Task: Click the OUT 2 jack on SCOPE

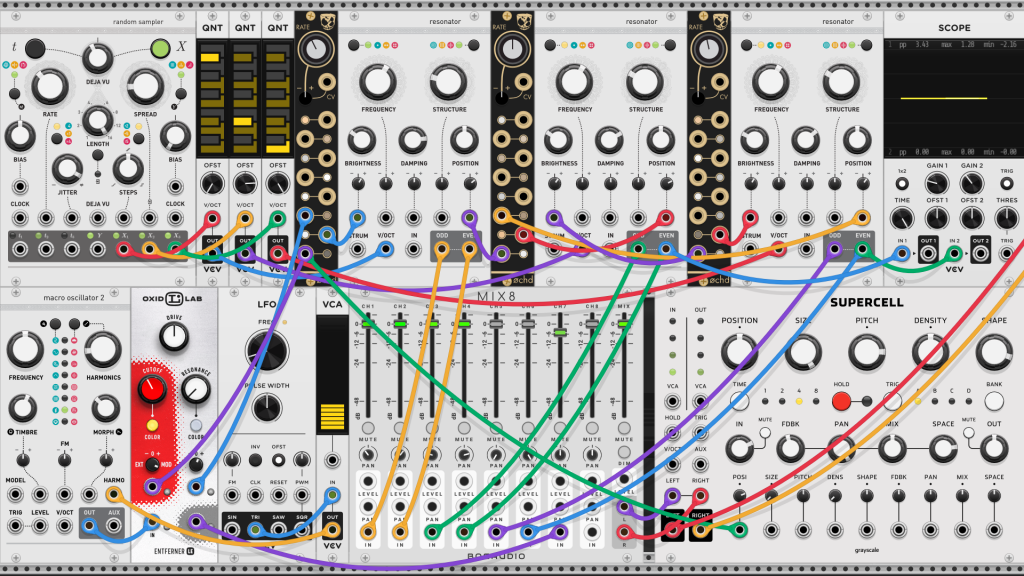Action: (980, 253)
